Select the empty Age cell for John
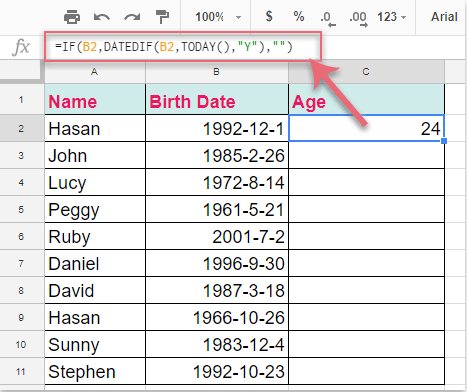This screenshot has width=467, height=392. 366,155
